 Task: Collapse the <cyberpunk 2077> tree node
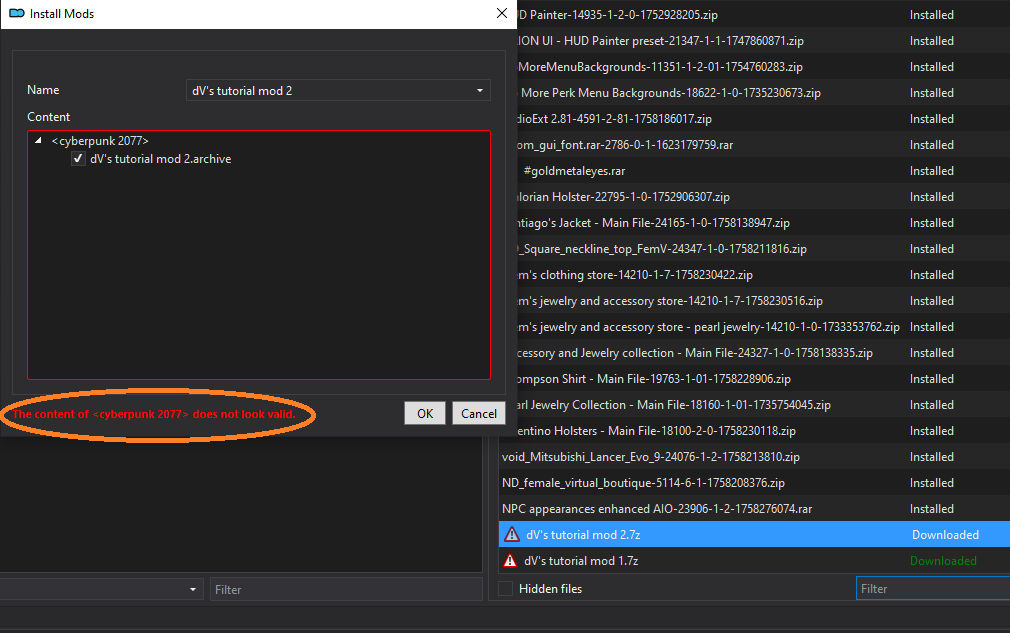39,141
